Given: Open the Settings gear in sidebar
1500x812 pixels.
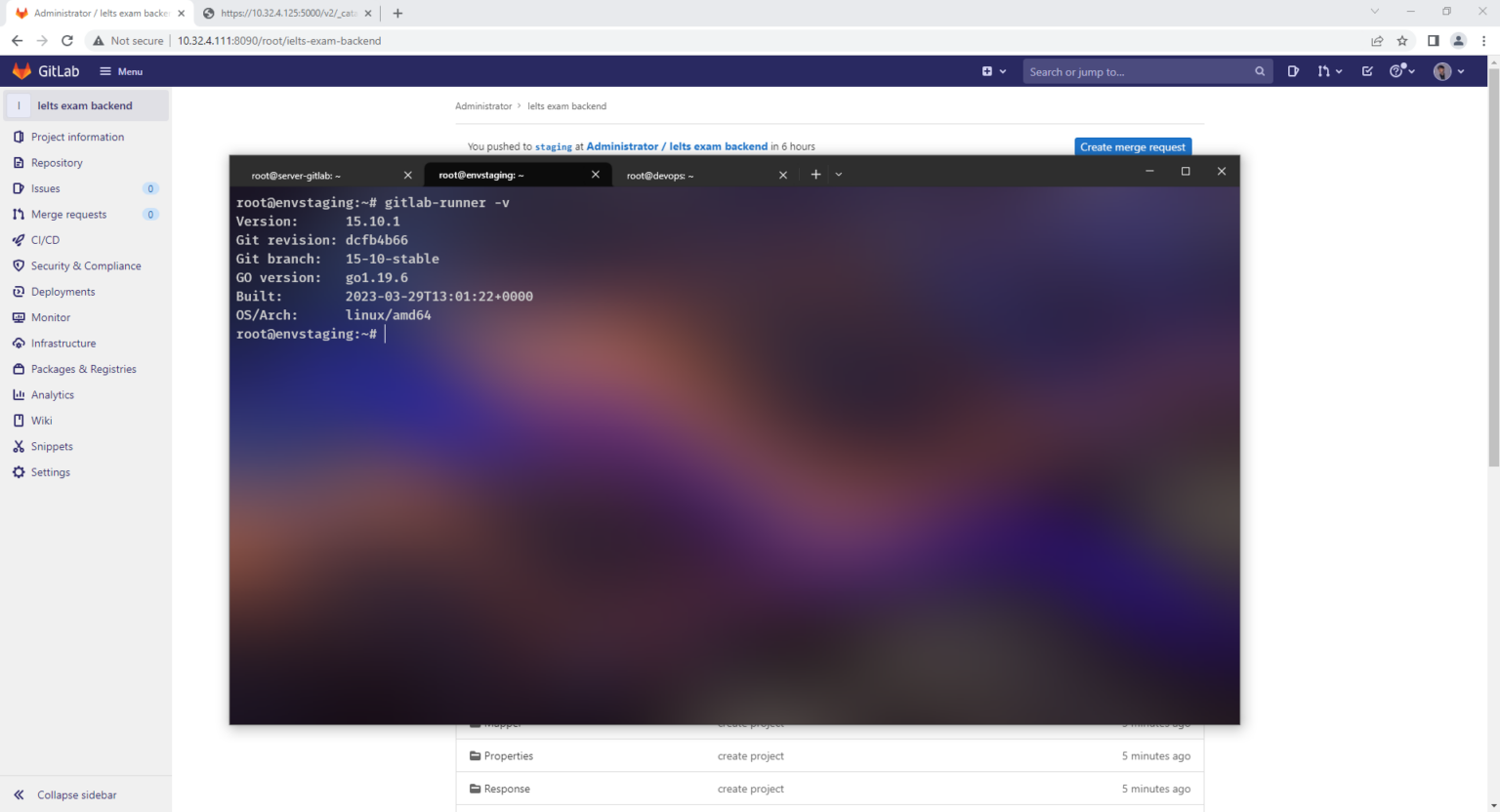Looking at the screenshot, I should [x=19, y=472].
